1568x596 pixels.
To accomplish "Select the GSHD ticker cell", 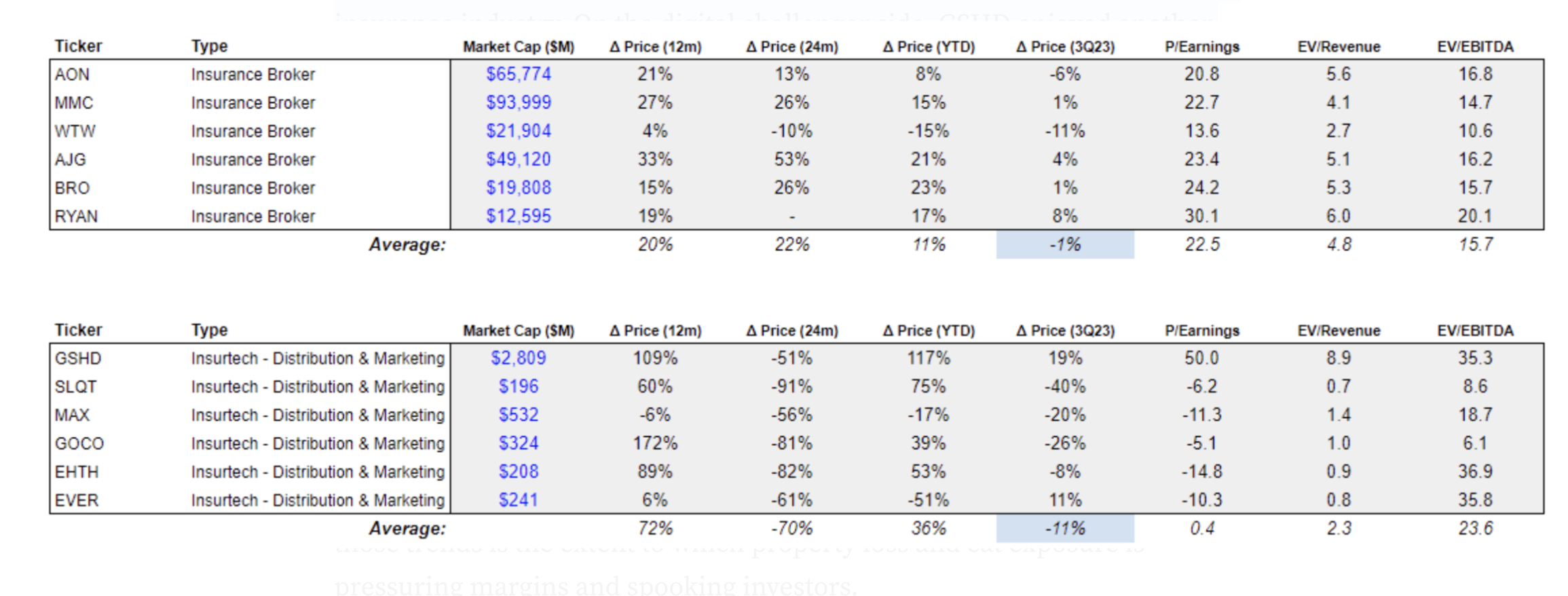I will point(78,358).
